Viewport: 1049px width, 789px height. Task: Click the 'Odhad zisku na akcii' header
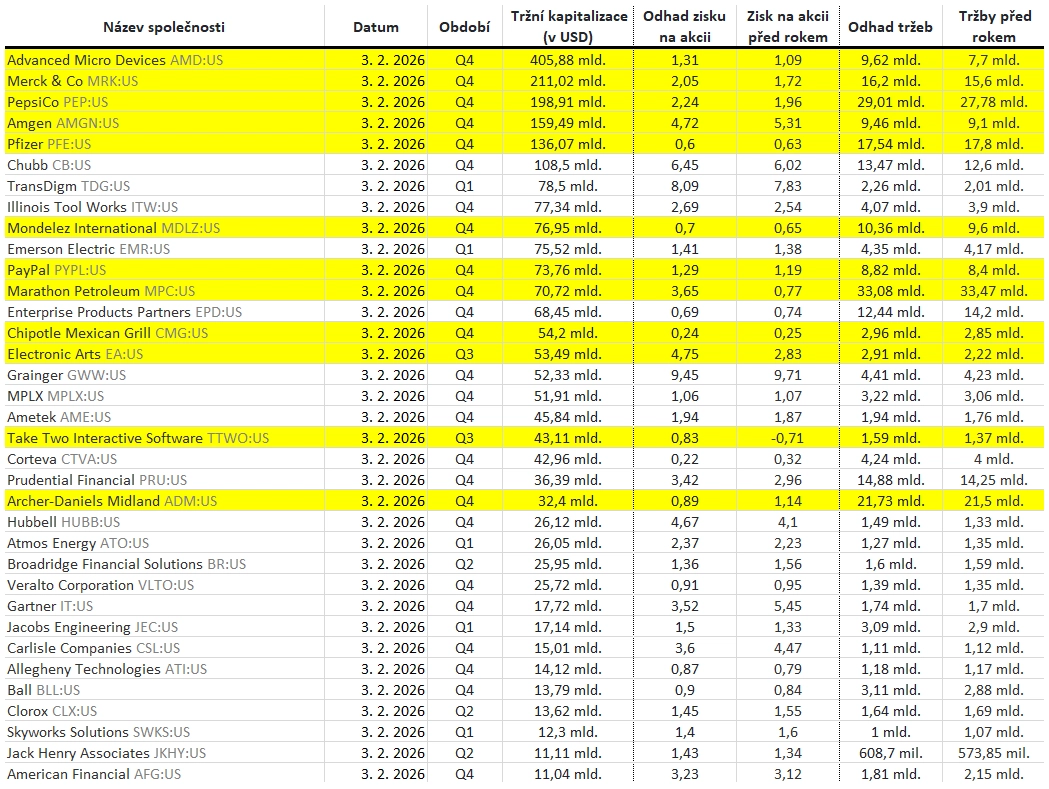pos(684,27)
